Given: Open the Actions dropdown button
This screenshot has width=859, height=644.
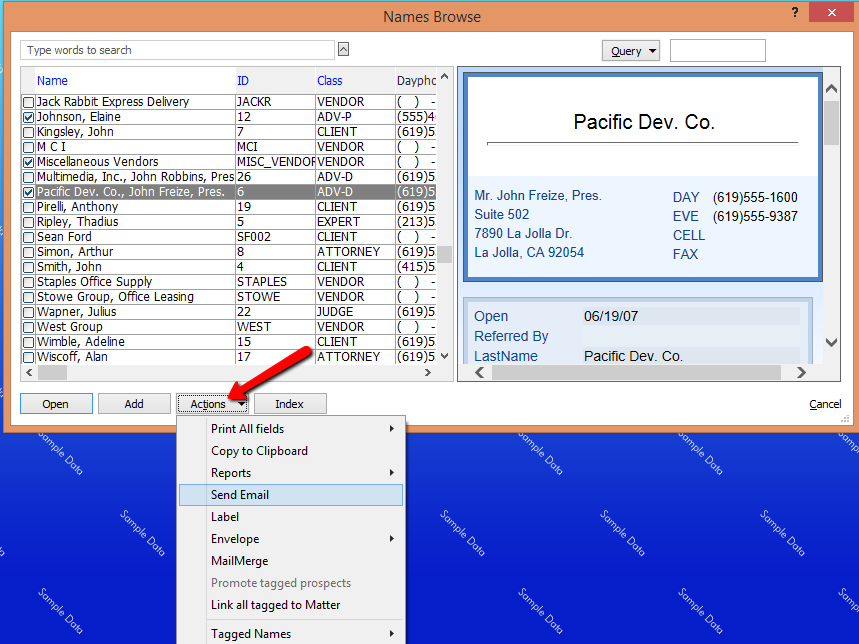Looking at the screenshot, I should pyautogui.click(x=212, y=404).
